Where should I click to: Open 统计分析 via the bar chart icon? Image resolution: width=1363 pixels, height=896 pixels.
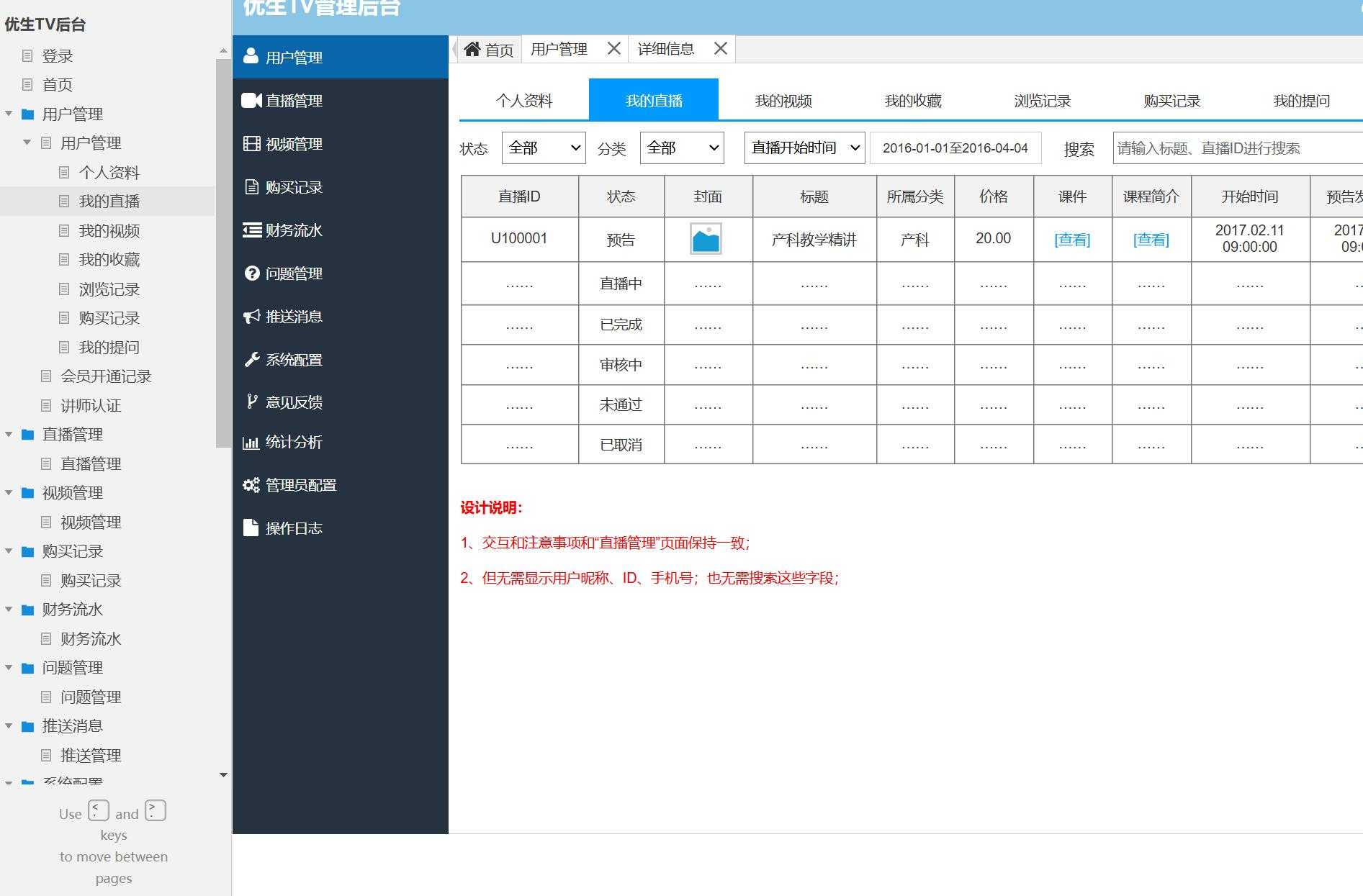(251, 442)
